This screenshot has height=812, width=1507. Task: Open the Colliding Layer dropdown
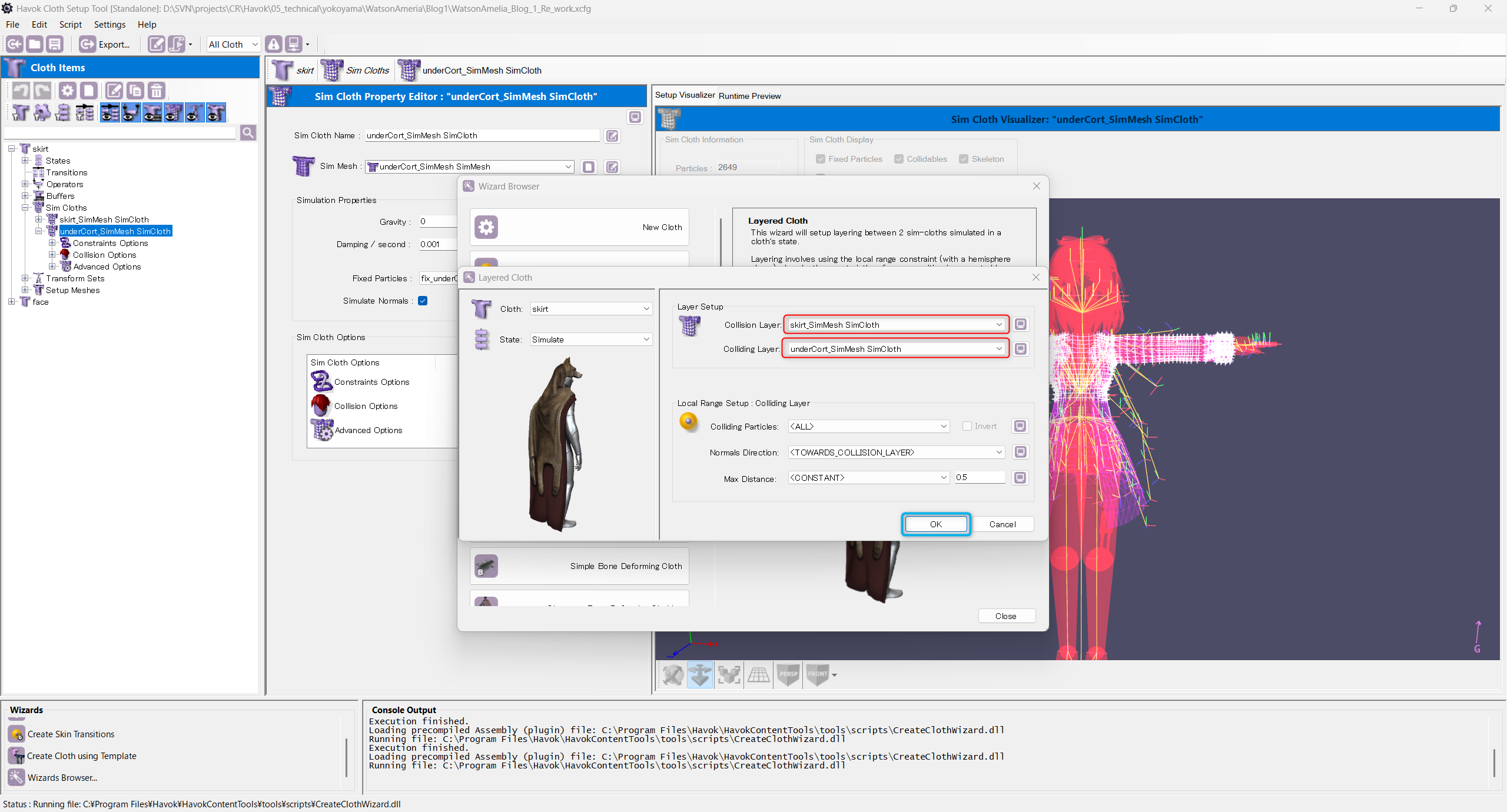896,349
